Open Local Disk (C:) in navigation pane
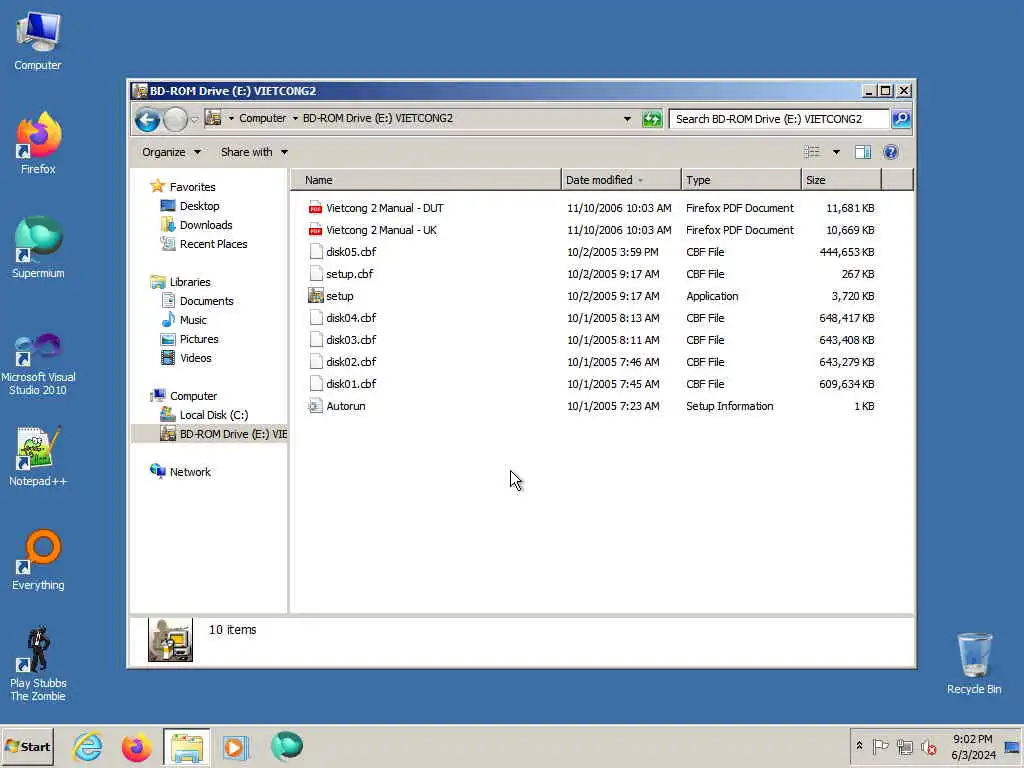Screen dimensions: 1024x768 tap(214, 415)
